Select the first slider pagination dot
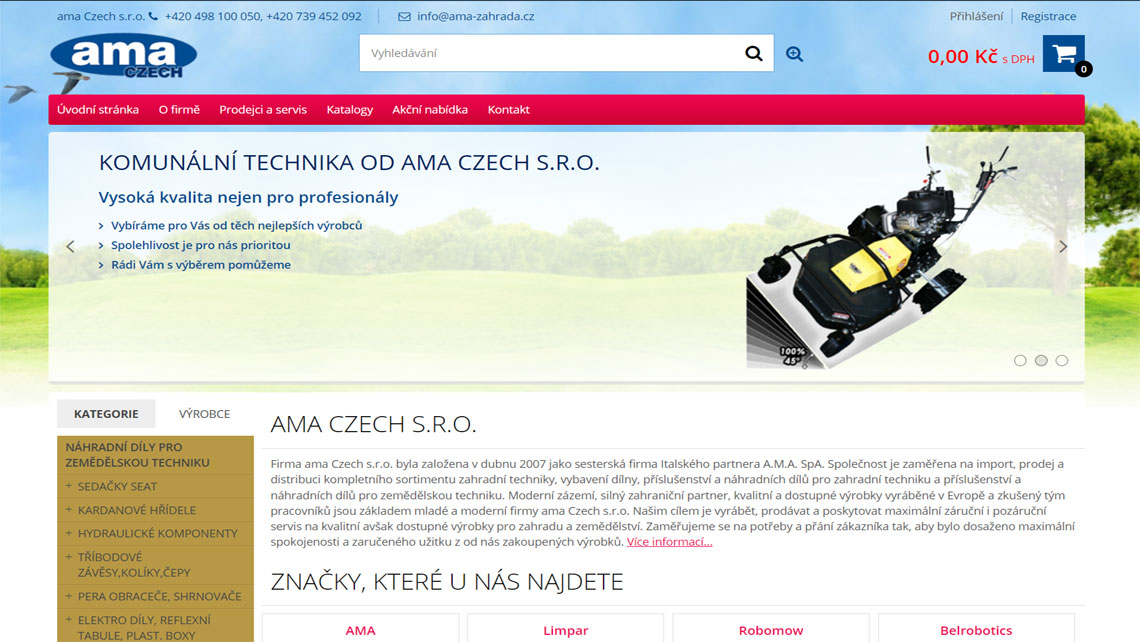The image size is (1140, 642). pos(1020,361)
